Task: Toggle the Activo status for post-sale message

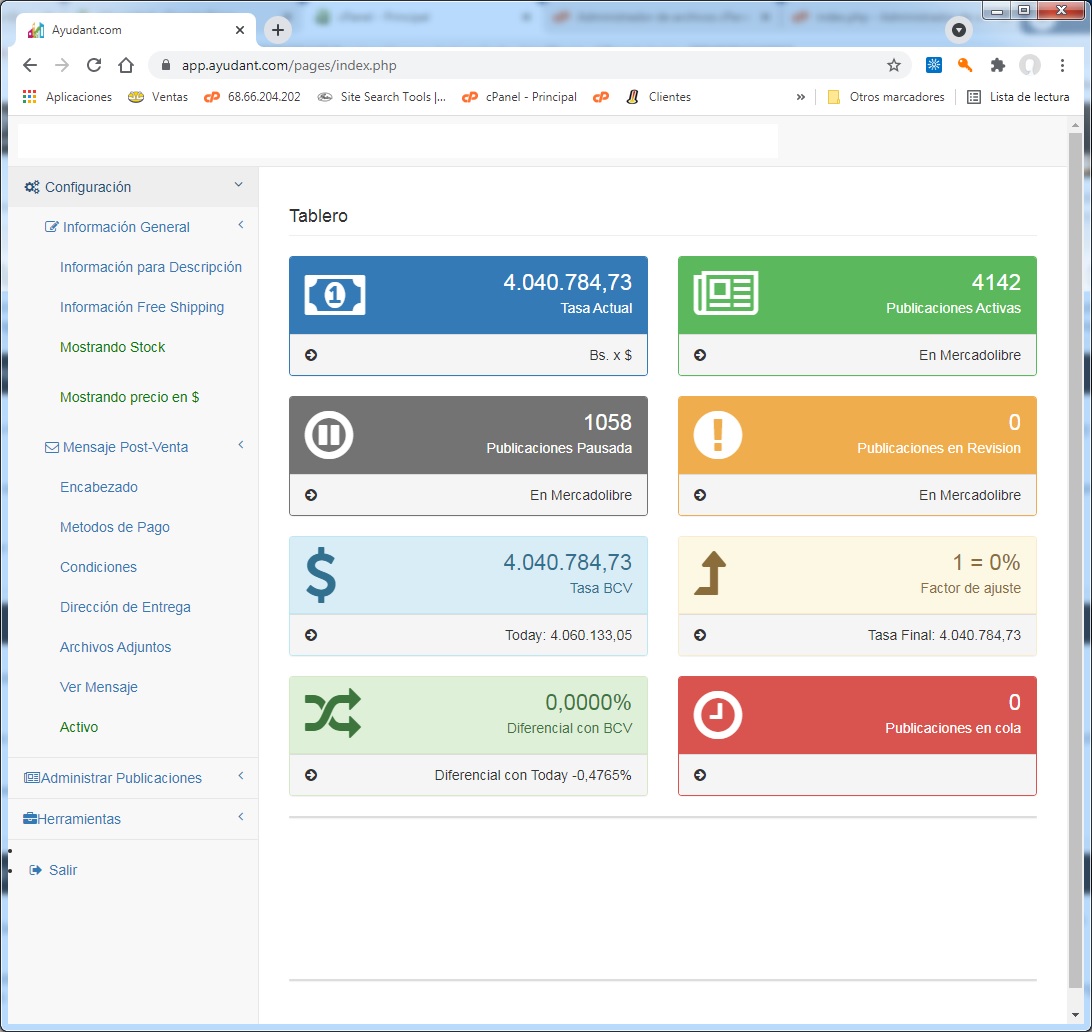Action: coord(79,727)
